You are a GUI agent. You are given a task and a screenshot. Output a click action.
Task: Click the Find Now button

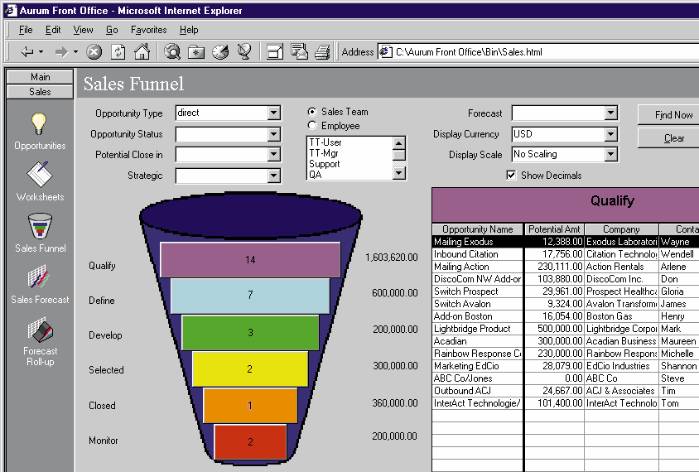click(670, 115)
